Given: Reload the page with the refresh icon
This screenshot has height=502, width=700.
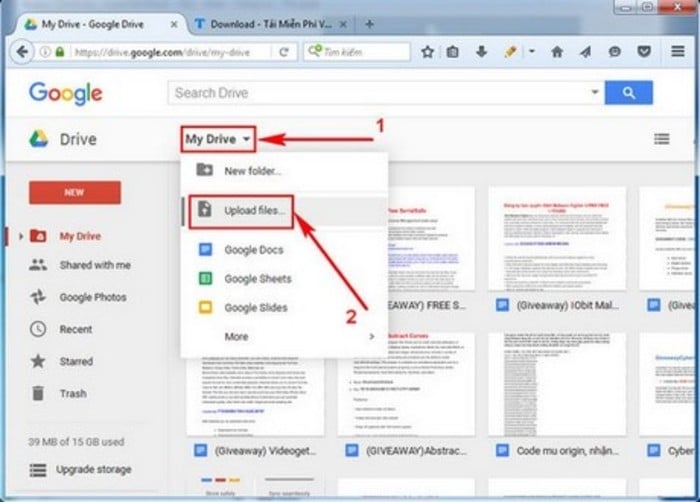Looking at the screenshot, I should pos(284,52).
